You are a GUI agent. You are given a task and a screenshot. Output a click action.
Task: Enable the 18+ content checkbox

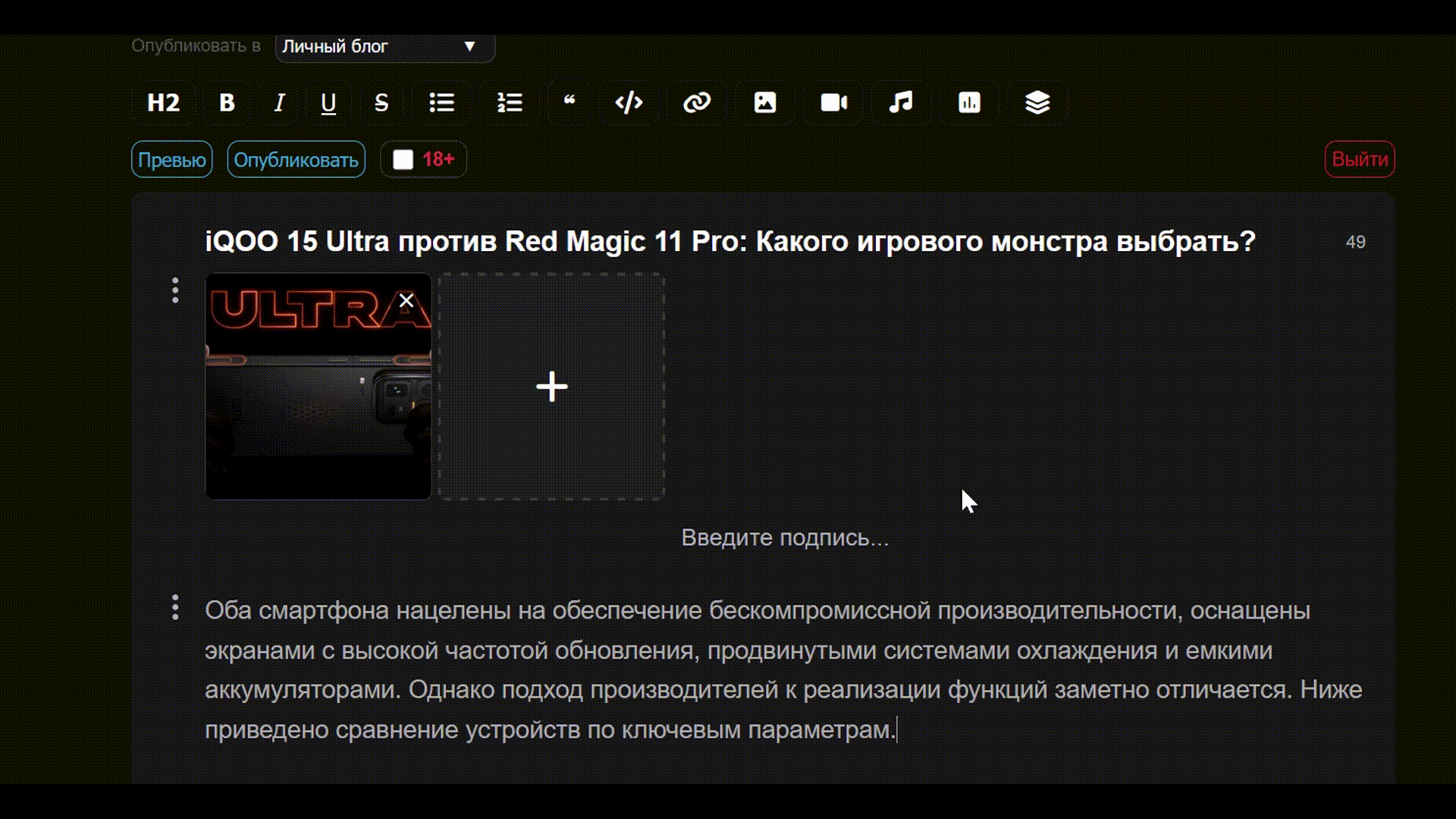(403, 159)
